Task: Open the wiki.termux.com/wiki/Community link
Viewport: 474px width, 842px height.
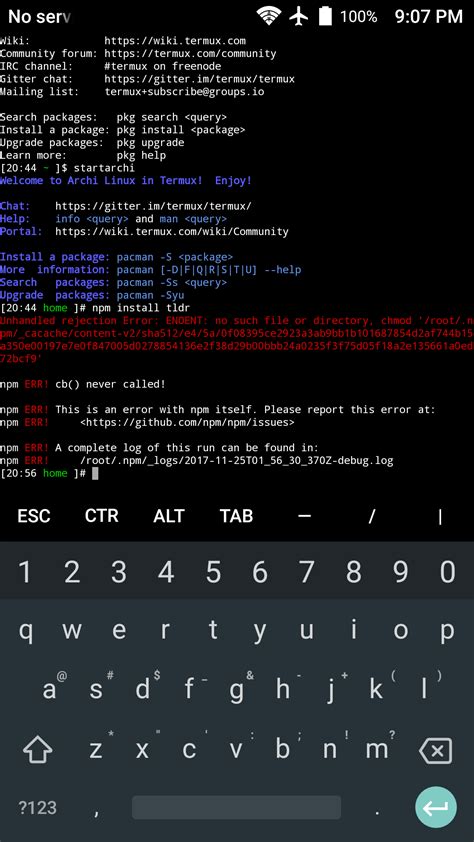Action: click(172, 231)
